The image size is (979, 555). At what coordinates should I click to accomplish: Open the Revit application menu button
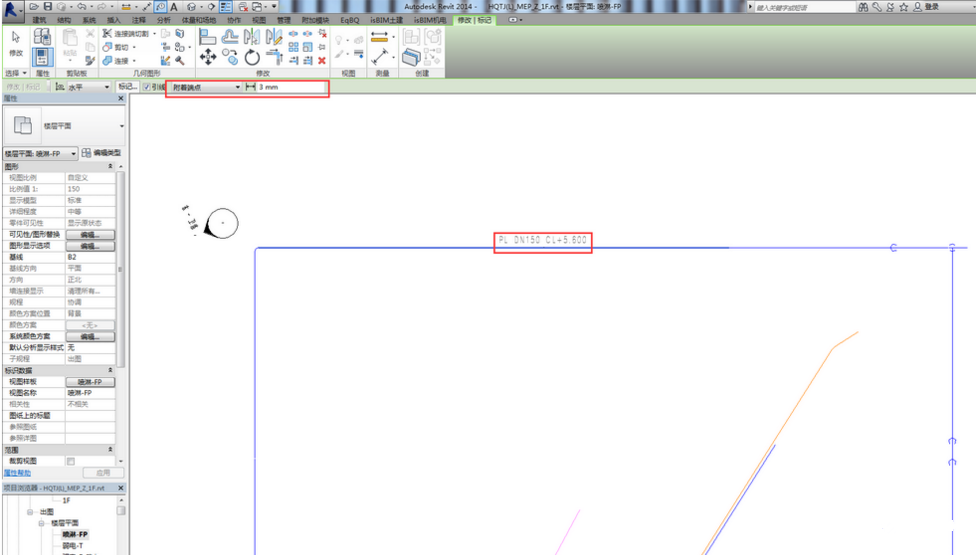pyautogui.click(x=11, y=9)
